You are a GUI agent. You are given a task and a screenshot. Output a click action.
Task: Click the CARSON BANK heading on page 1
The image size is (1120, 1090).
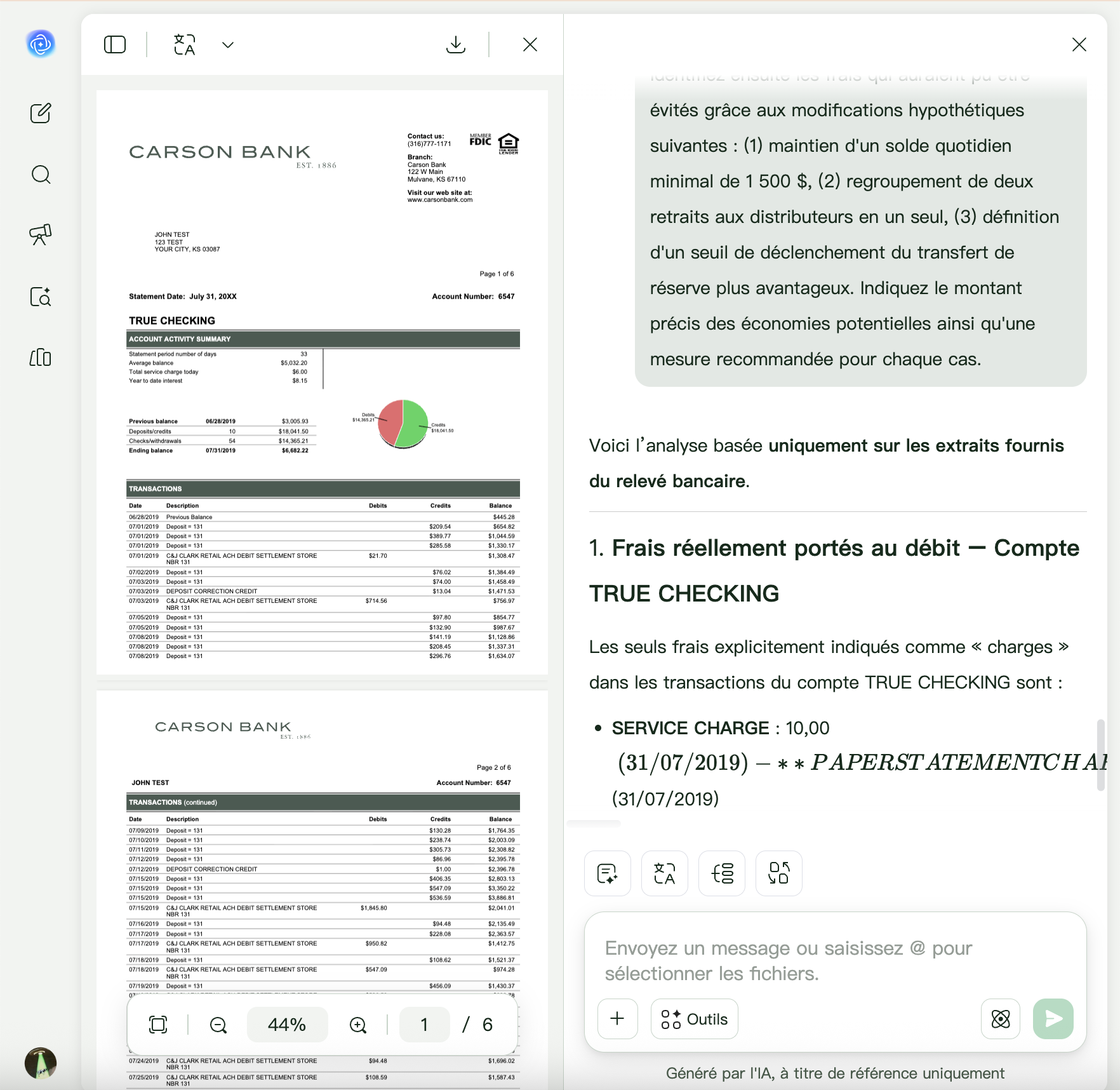tap(220, 152)
